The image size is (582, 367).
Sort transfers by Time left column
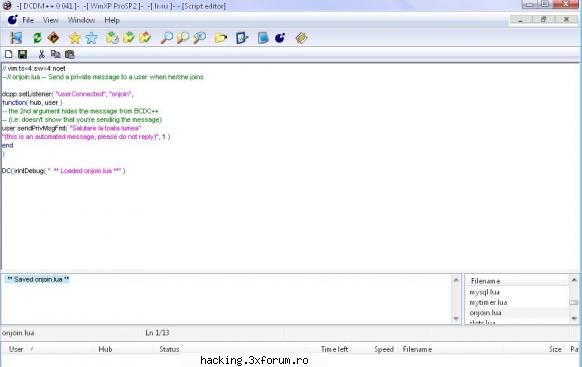(x=334, y=349)
